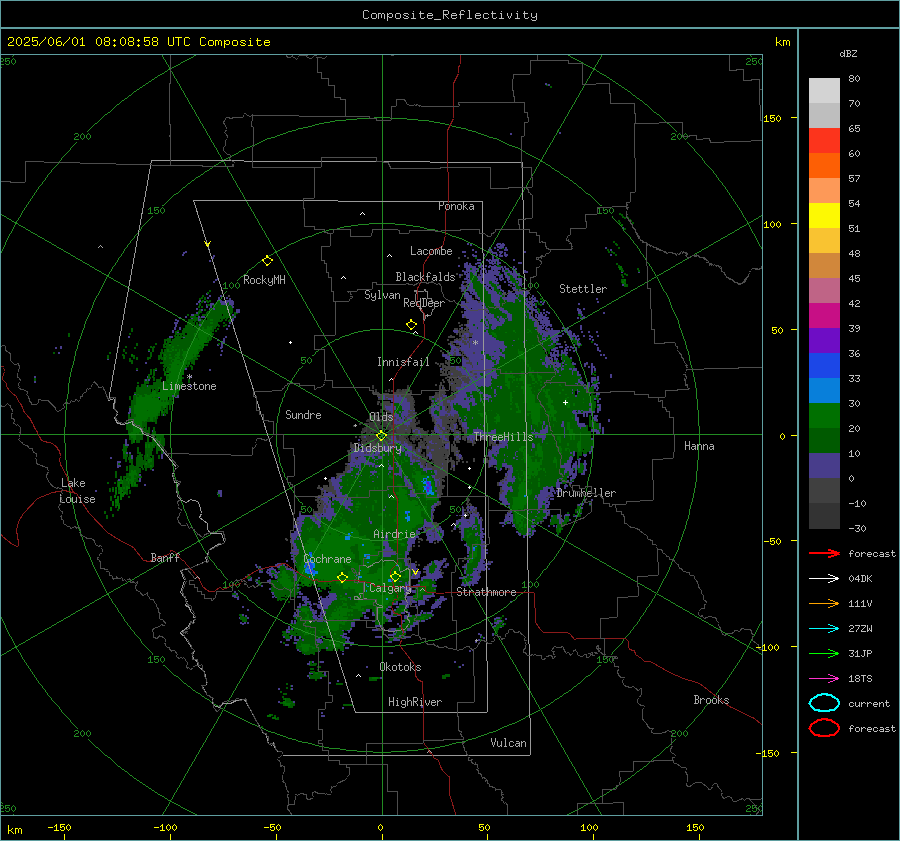The height and width of the screenshot is (841, 900).
Task: Click the yellow diamond marker below RedDeer
Action: [411, 325]
